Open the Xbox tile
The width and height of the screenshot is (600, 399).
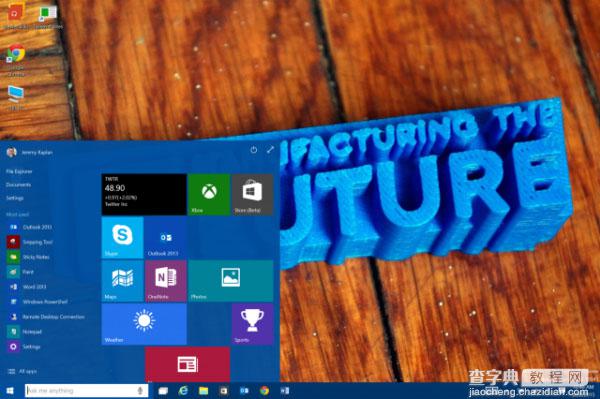tap(209, 194)
